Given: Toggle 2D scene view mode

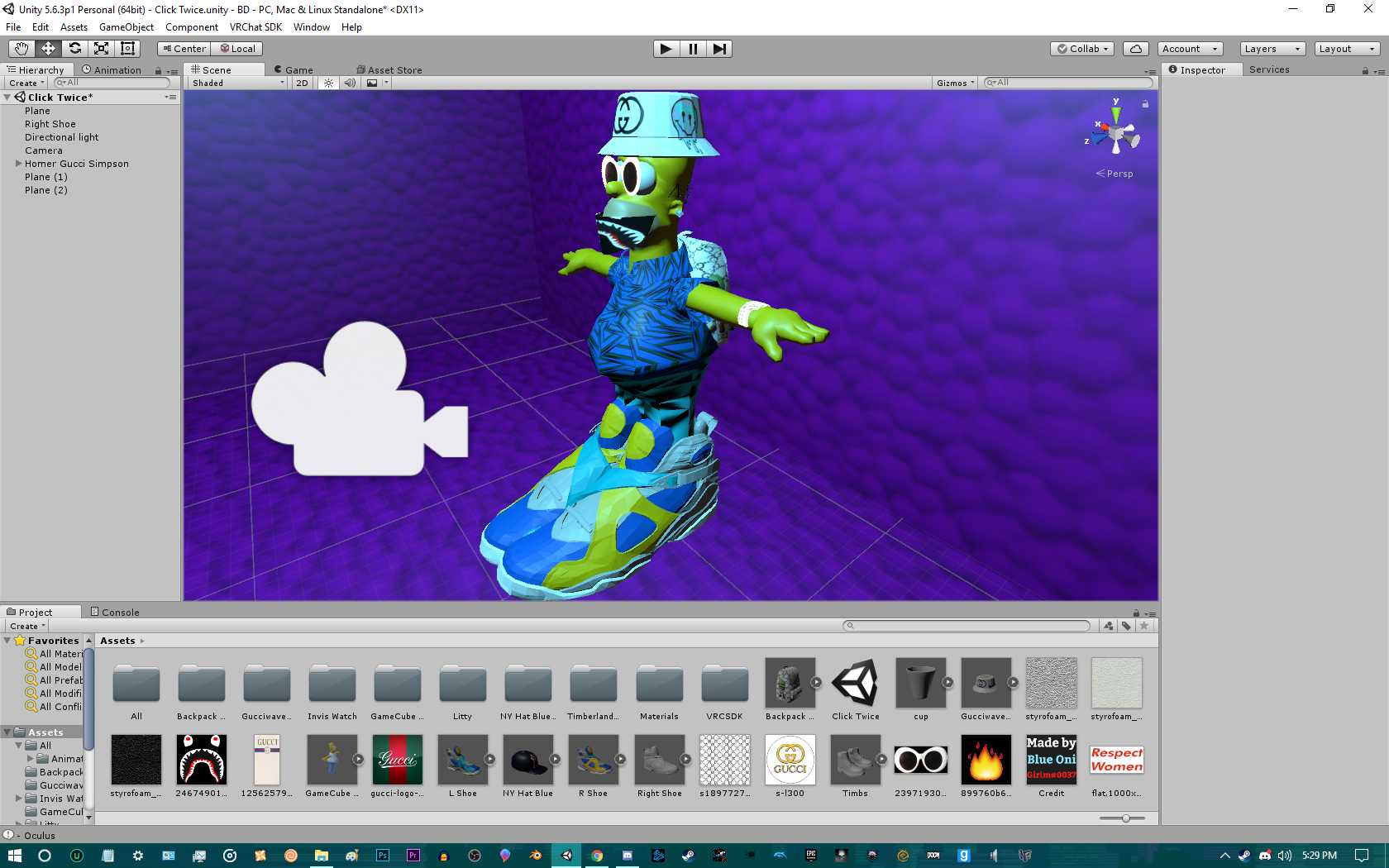Looking at the screenshot, I should (302, 83).
